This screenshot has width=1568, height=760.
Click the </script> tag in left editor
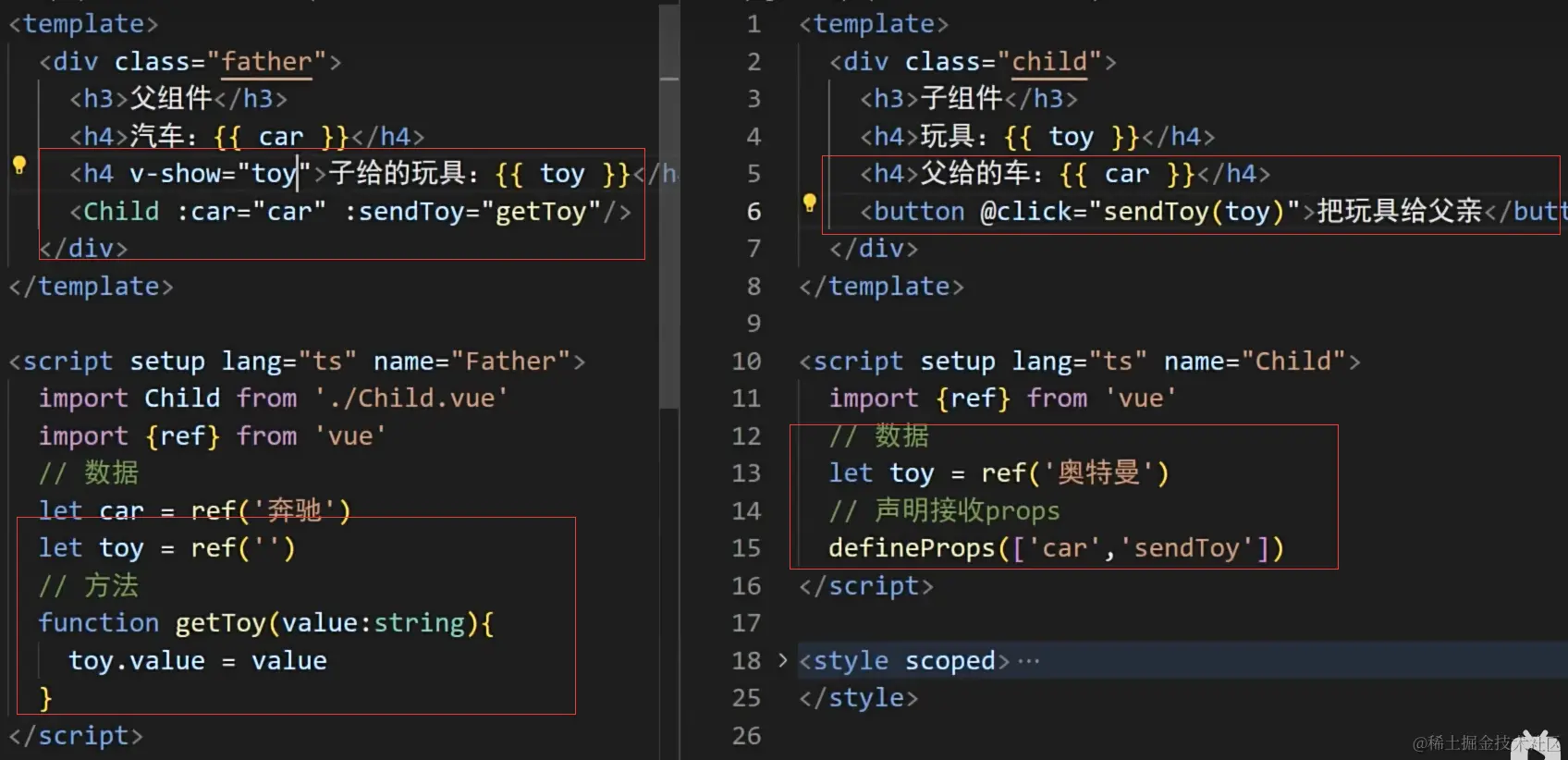(x=76, y=736)
